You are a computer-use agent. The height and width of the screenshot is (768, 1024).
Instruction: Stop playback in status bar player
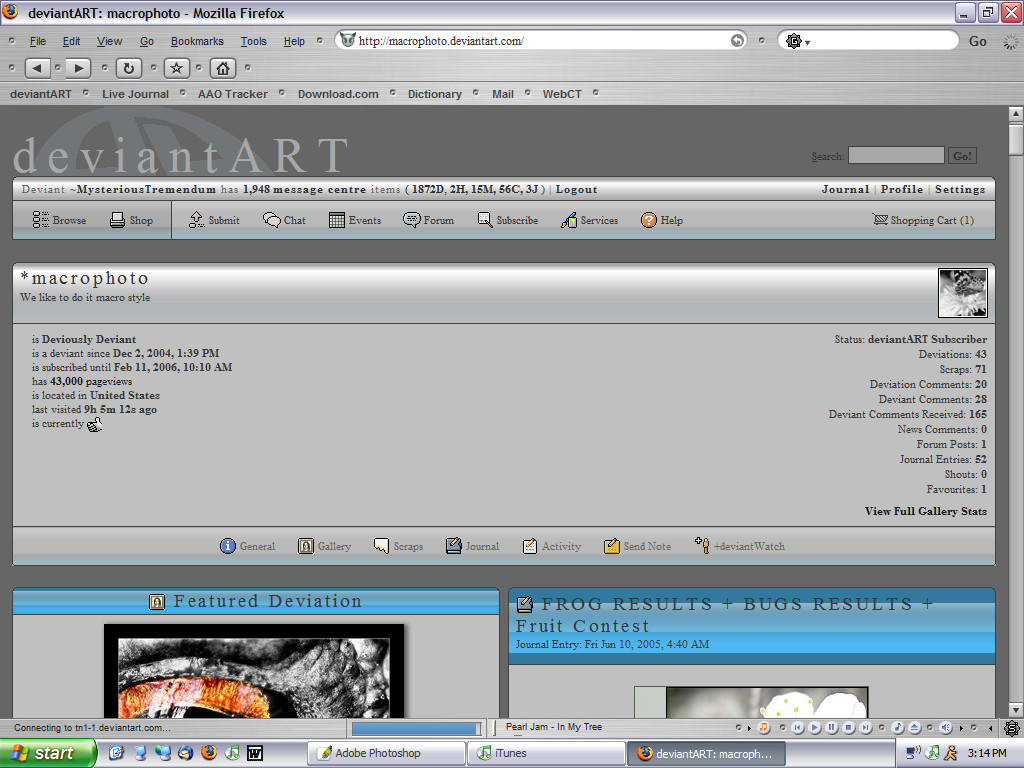tap(848, 727)
